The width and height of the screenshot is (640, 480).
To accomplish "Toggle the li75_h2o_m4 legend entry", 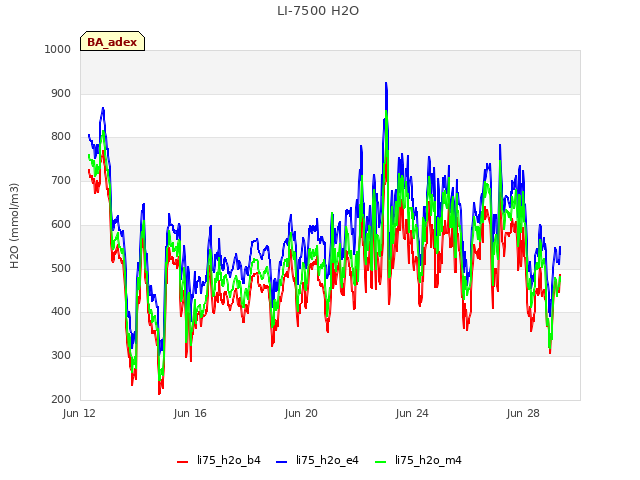I will pyautogui.click(x=418, y=460).
